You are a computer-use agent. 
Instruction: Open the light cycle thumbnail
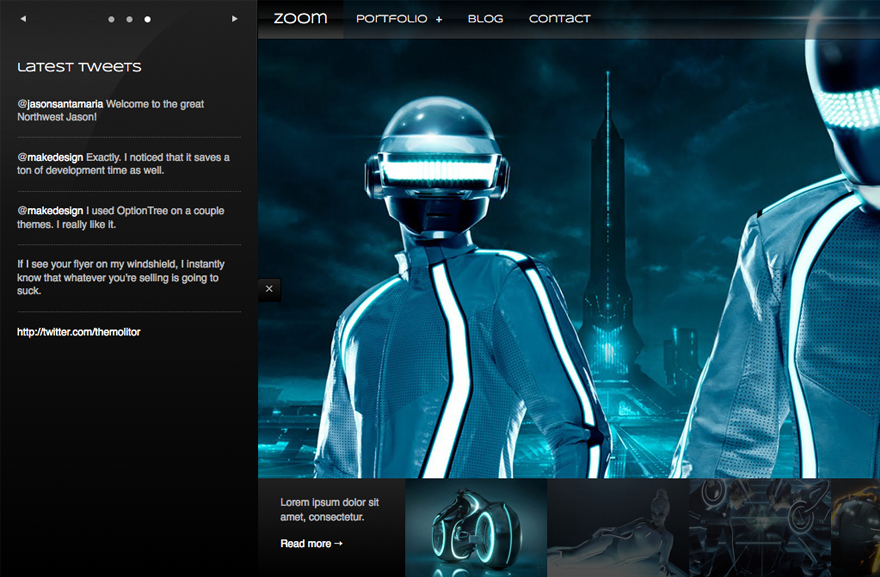tap(476, 528)
